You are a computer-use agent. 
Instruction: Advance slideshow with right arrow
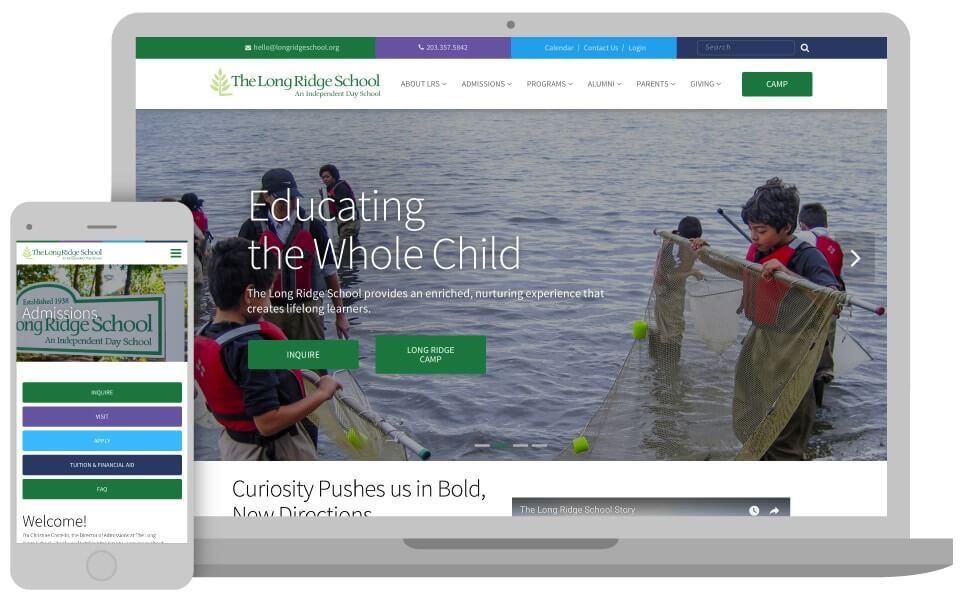point(855,258)
